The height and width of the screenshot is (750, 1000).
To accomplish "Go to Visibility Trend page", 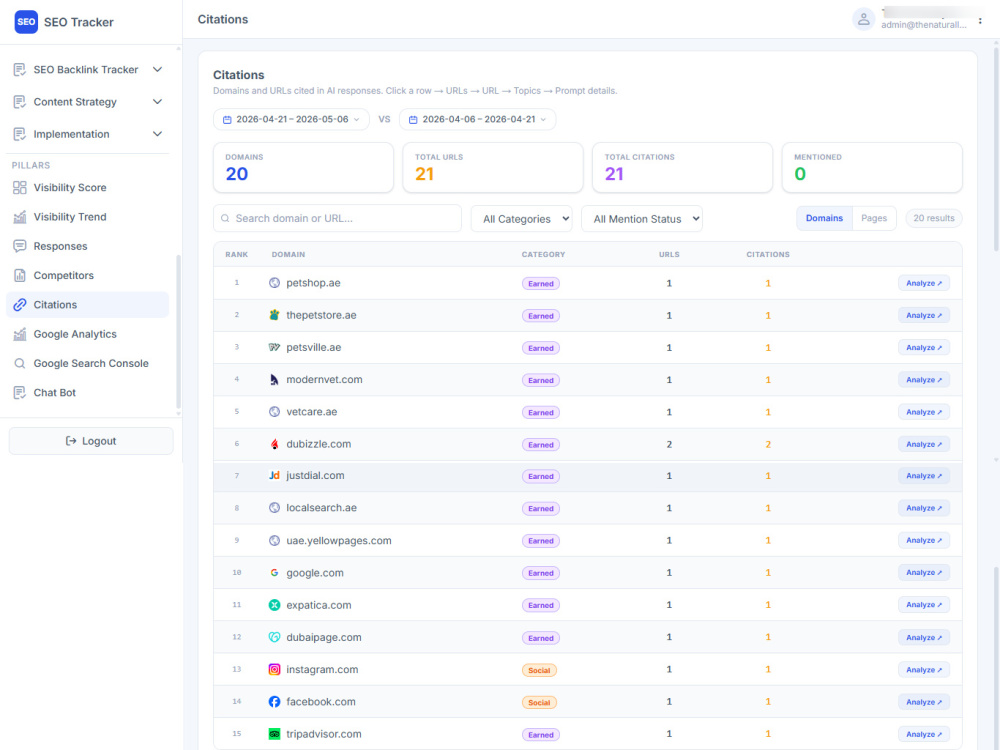I will tap(88, 217).
